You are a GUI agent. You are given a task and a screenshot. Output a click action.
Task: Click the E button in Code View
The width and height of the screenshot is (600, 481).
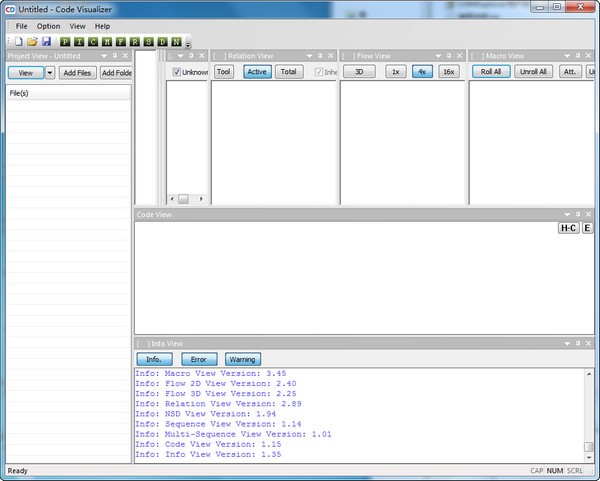(587, 228)
